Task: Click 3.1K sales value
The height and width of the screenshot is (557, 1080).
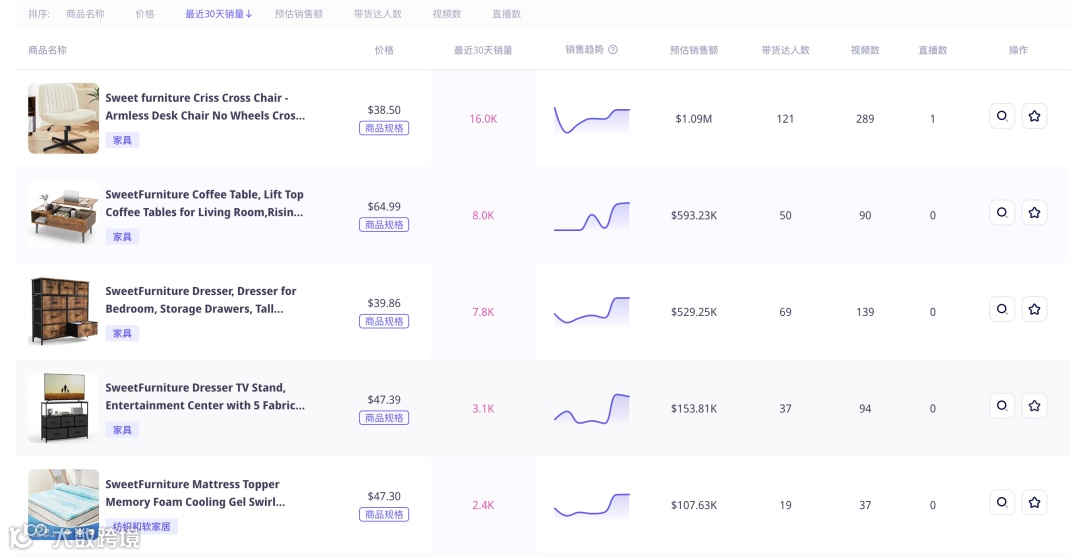Action: pyautogui.click(x=483, y=408)
